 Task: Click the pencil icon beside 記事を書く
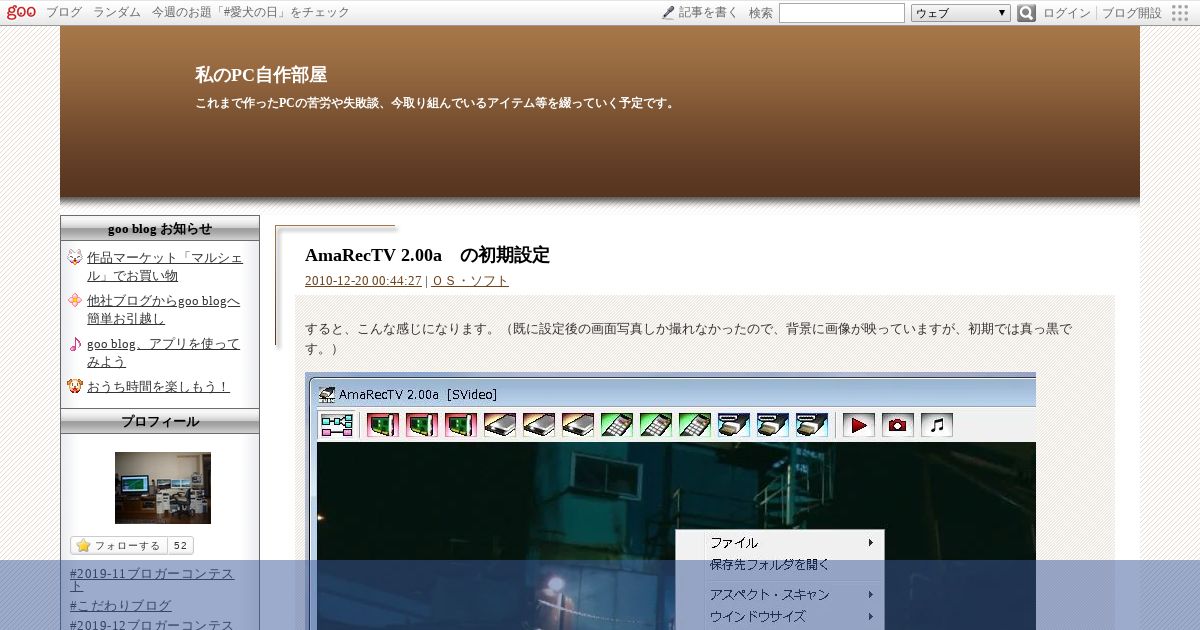668,13
